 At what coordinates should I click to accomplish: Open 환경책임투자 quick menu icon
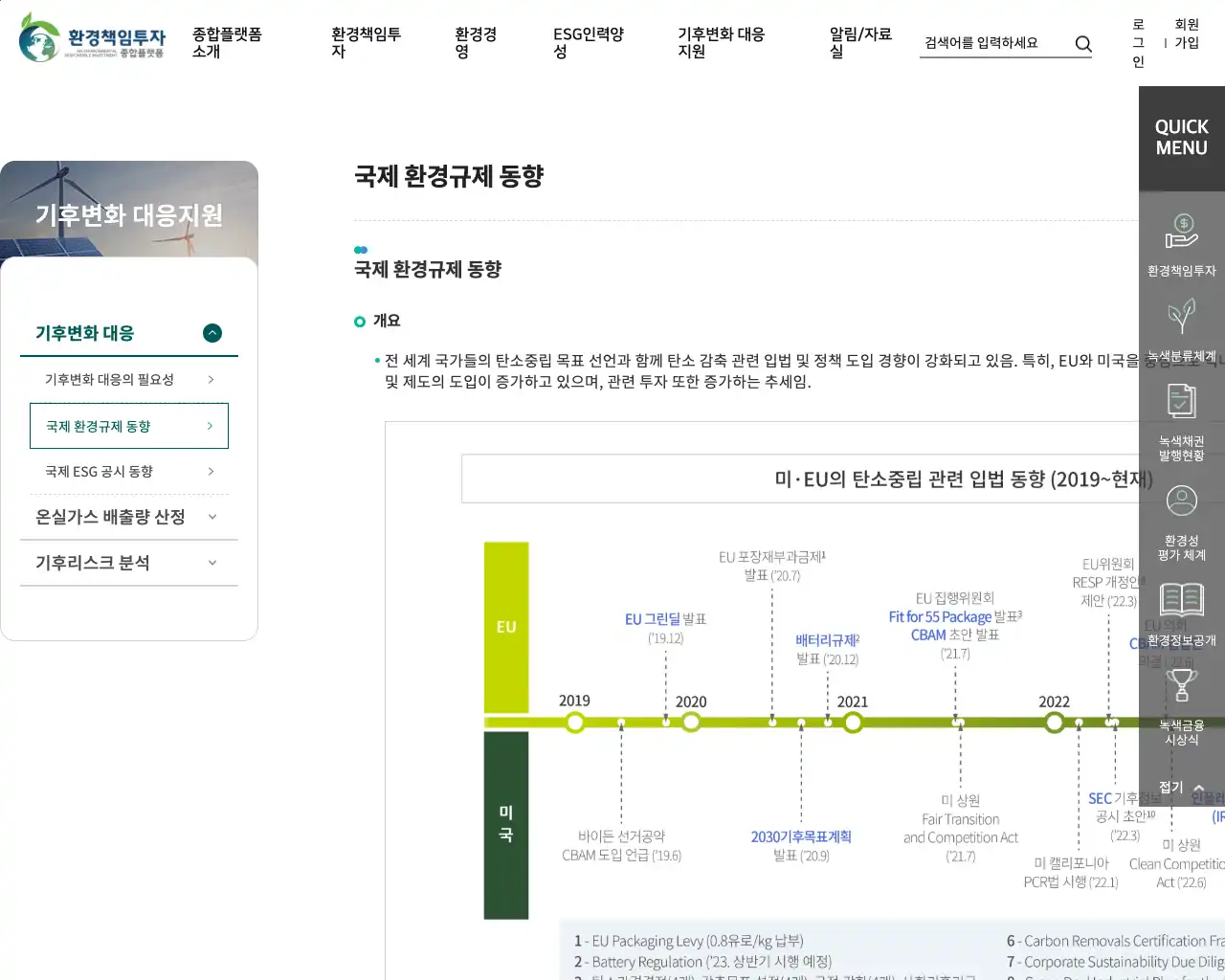tap(1181, 232)
